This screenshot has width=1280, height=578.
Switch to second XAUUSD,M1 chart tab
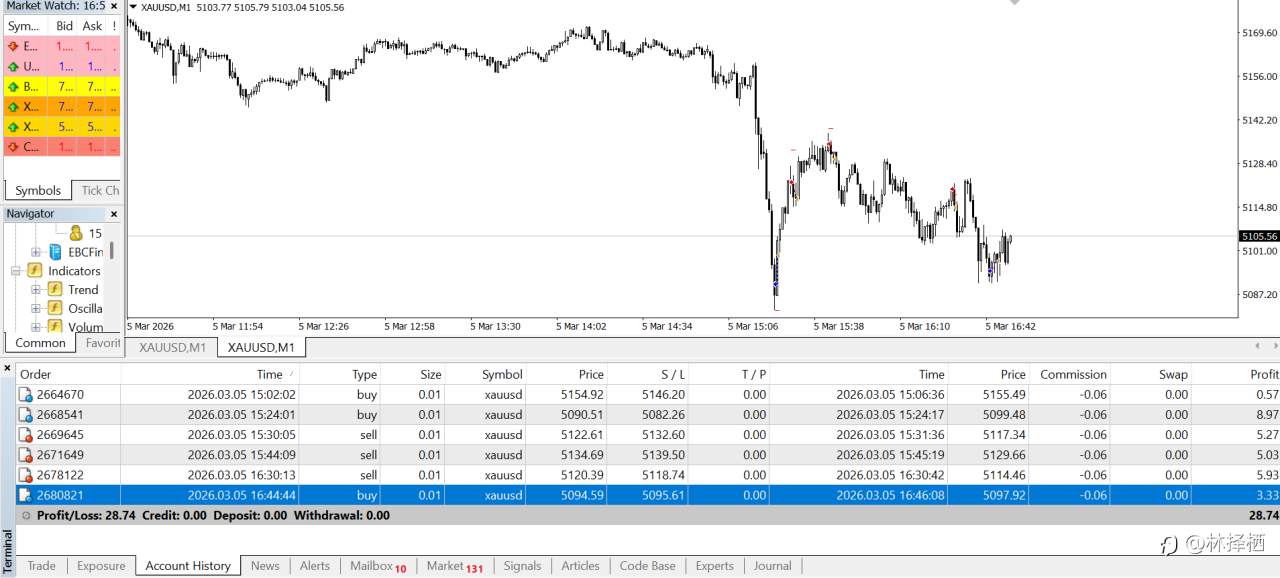[261, 347]
